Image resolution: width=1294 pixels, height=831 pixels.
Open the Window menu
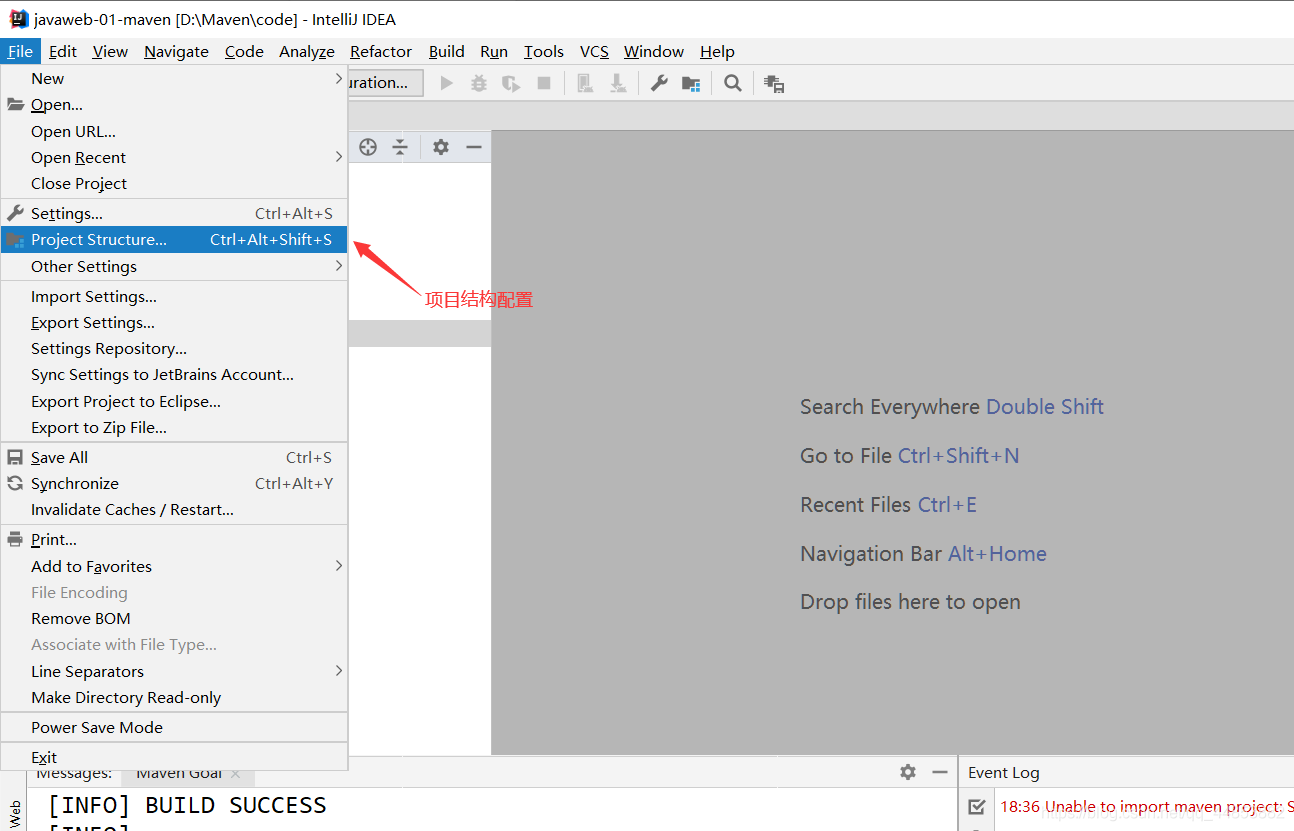click(x=654, y=51)
